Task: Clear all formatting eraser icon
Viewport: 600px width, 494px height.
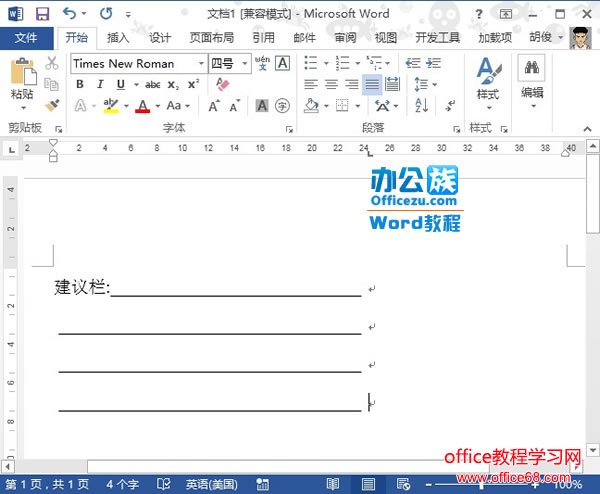Action: click(x=222, y=84)
